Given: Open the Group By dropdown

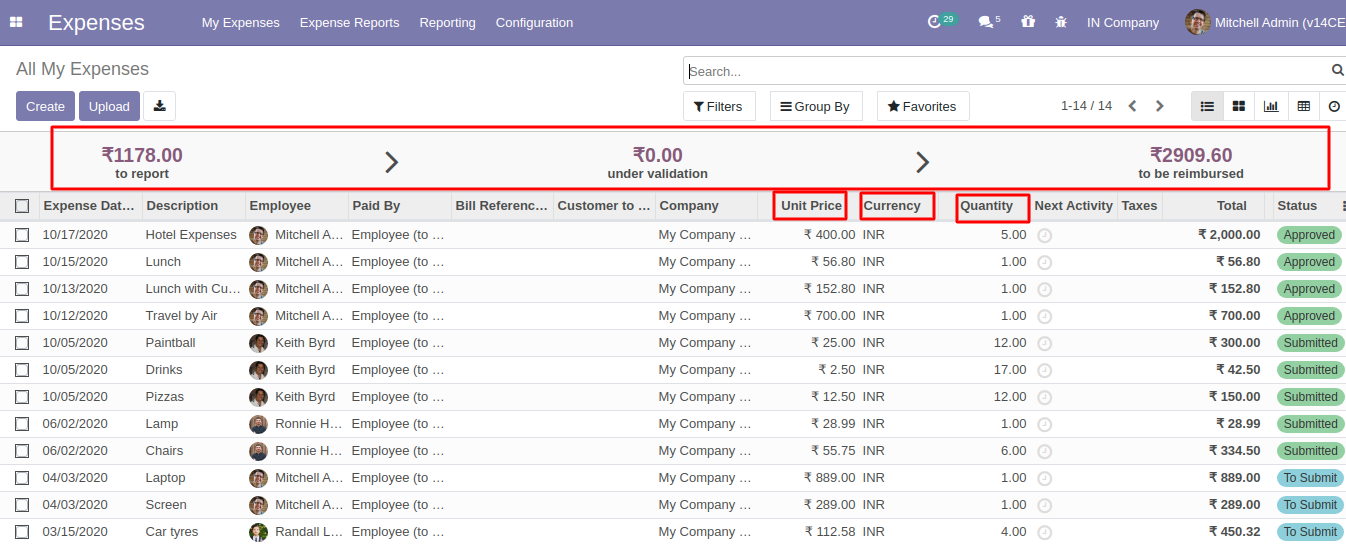Looking at the screenshot, I should tap(816, 106).
